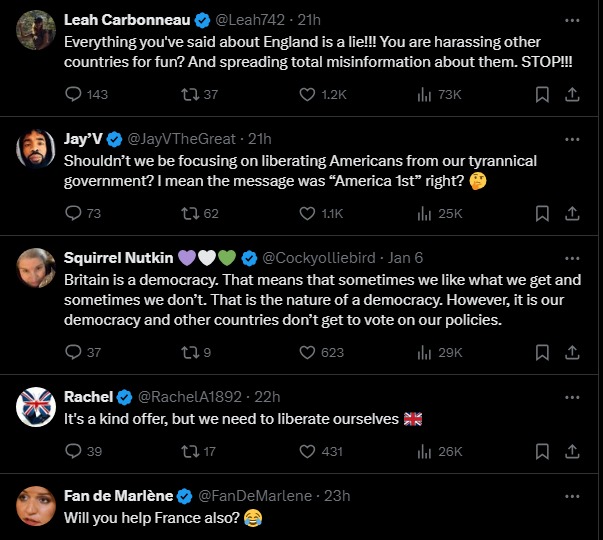Reply to Leah Carbonneau's tweet
Viewport: 603px width, 540px height.
pyautogui.click(x=73, y=94)
